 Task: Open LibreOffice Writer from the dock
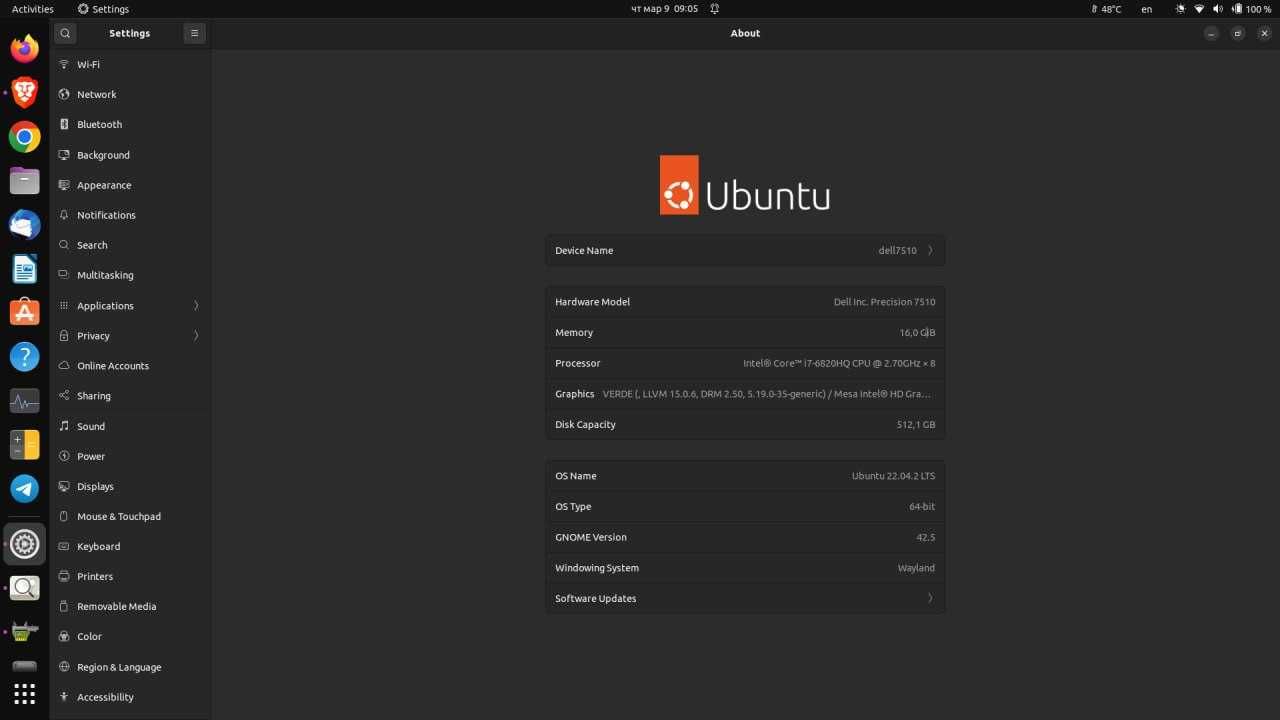point(25,269)
